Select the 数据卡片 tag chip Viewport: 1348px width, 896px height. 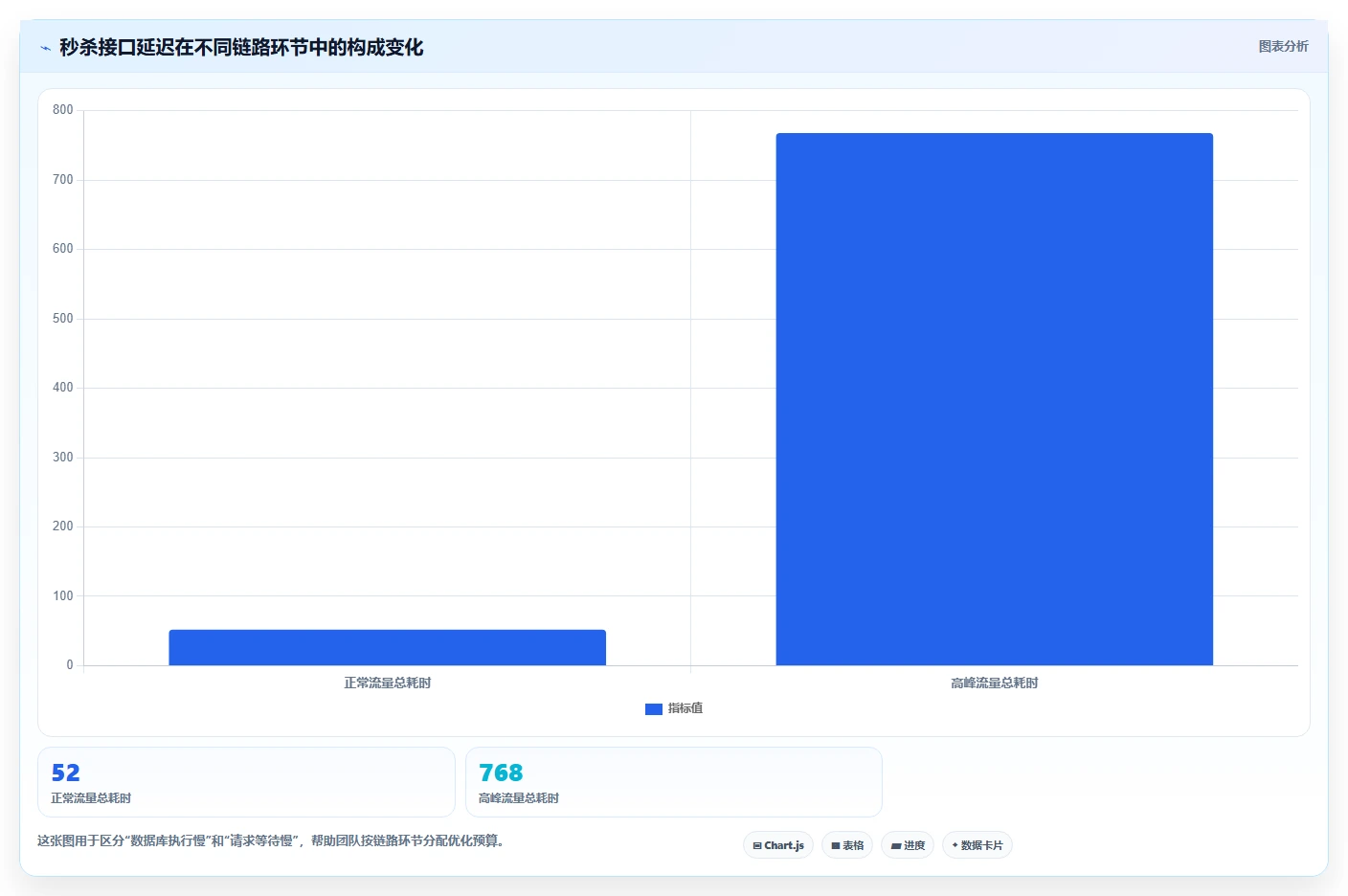click(977, 845)
